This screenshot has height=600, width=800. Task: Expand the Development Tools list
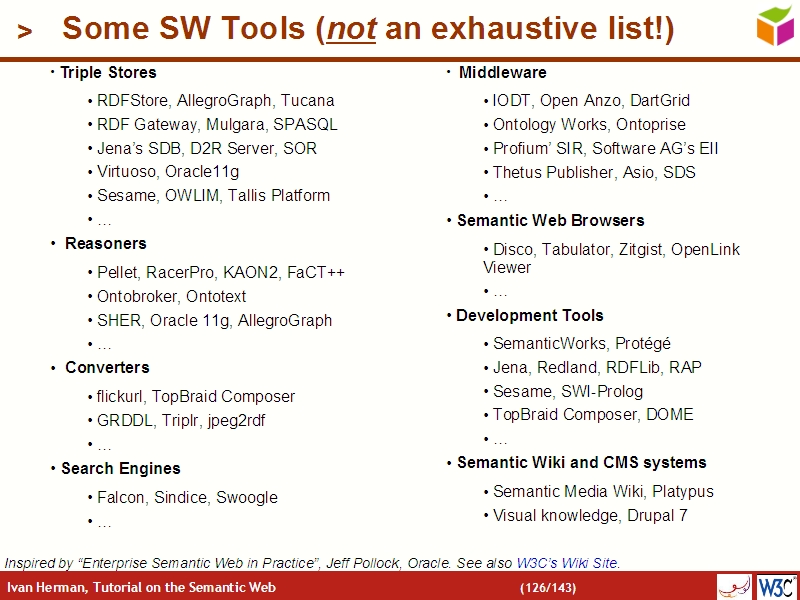(x=447, y=315)
